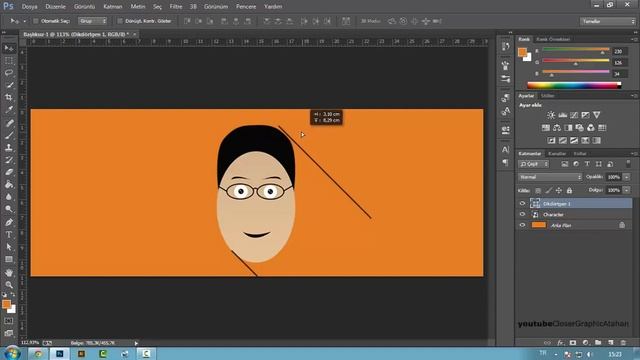Click the Windows Start button

tap(12, 353)
